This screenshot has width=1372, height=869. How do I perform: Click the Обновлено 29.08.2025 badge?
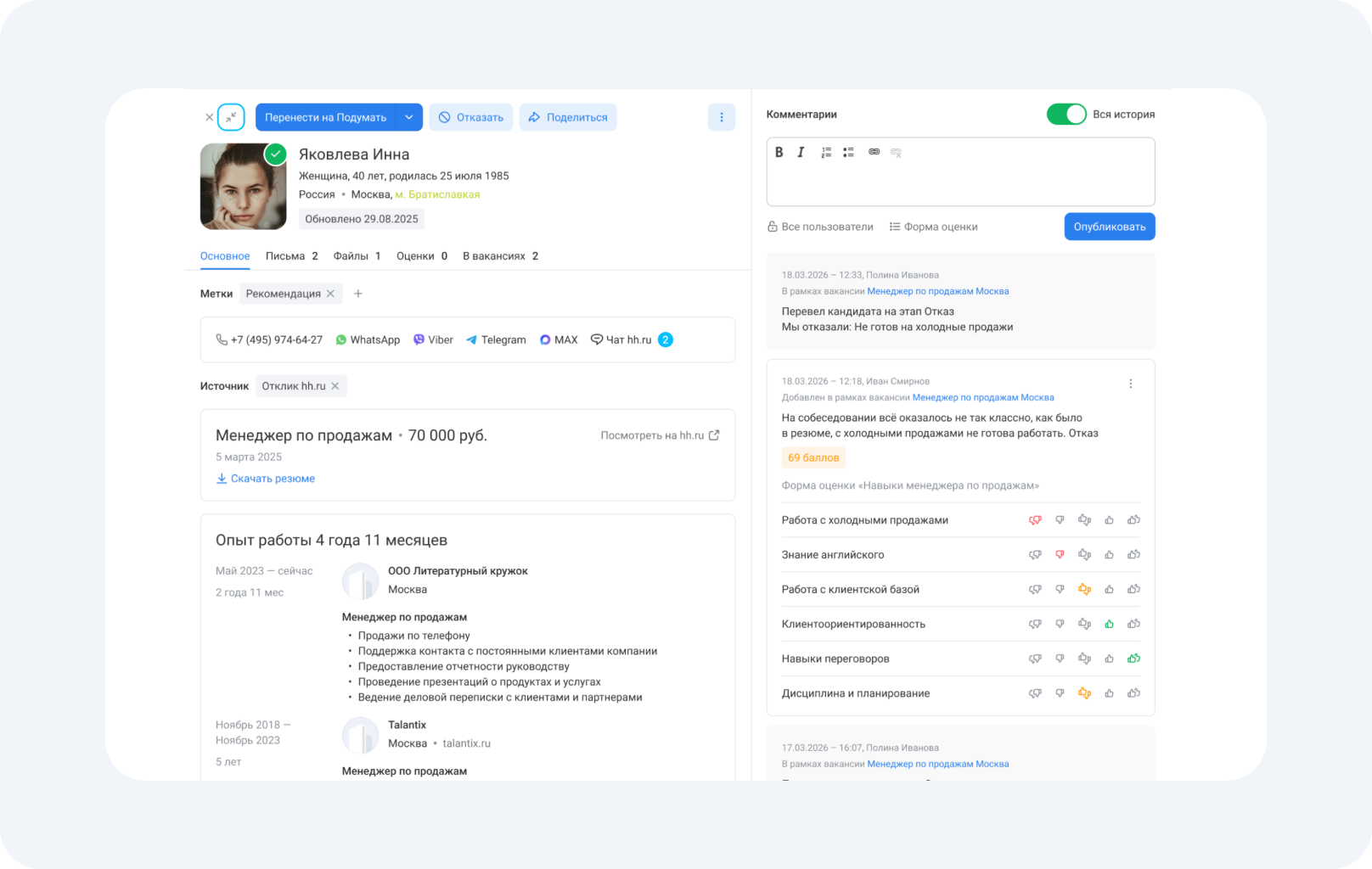point(362,219)
